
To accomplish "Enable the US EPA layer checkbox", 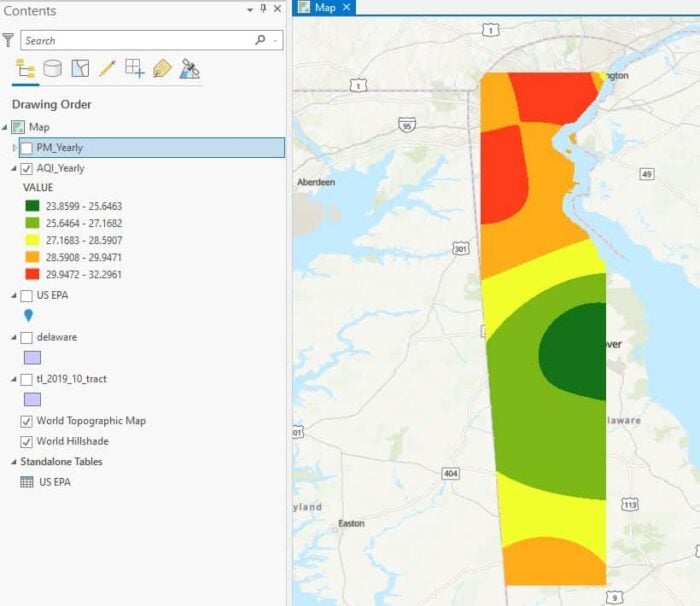I will [x=27, y=295].
